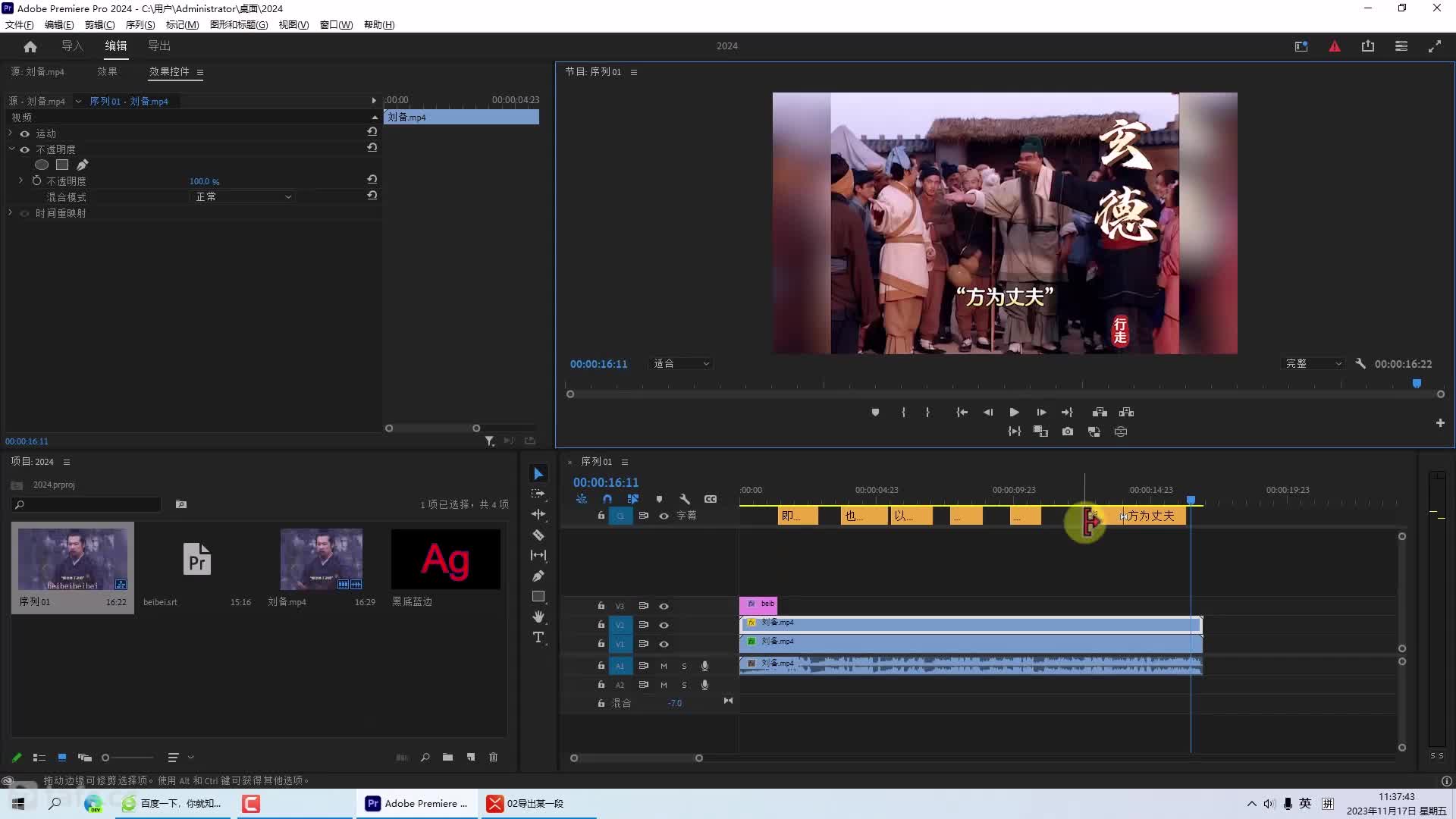Select the Razor tool

coord(538,535)
